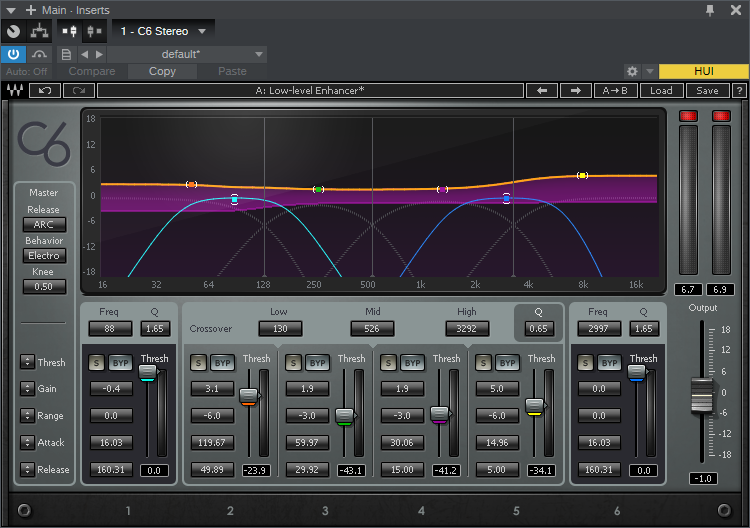Click the Auto: Off label

[x=27, y=71]
